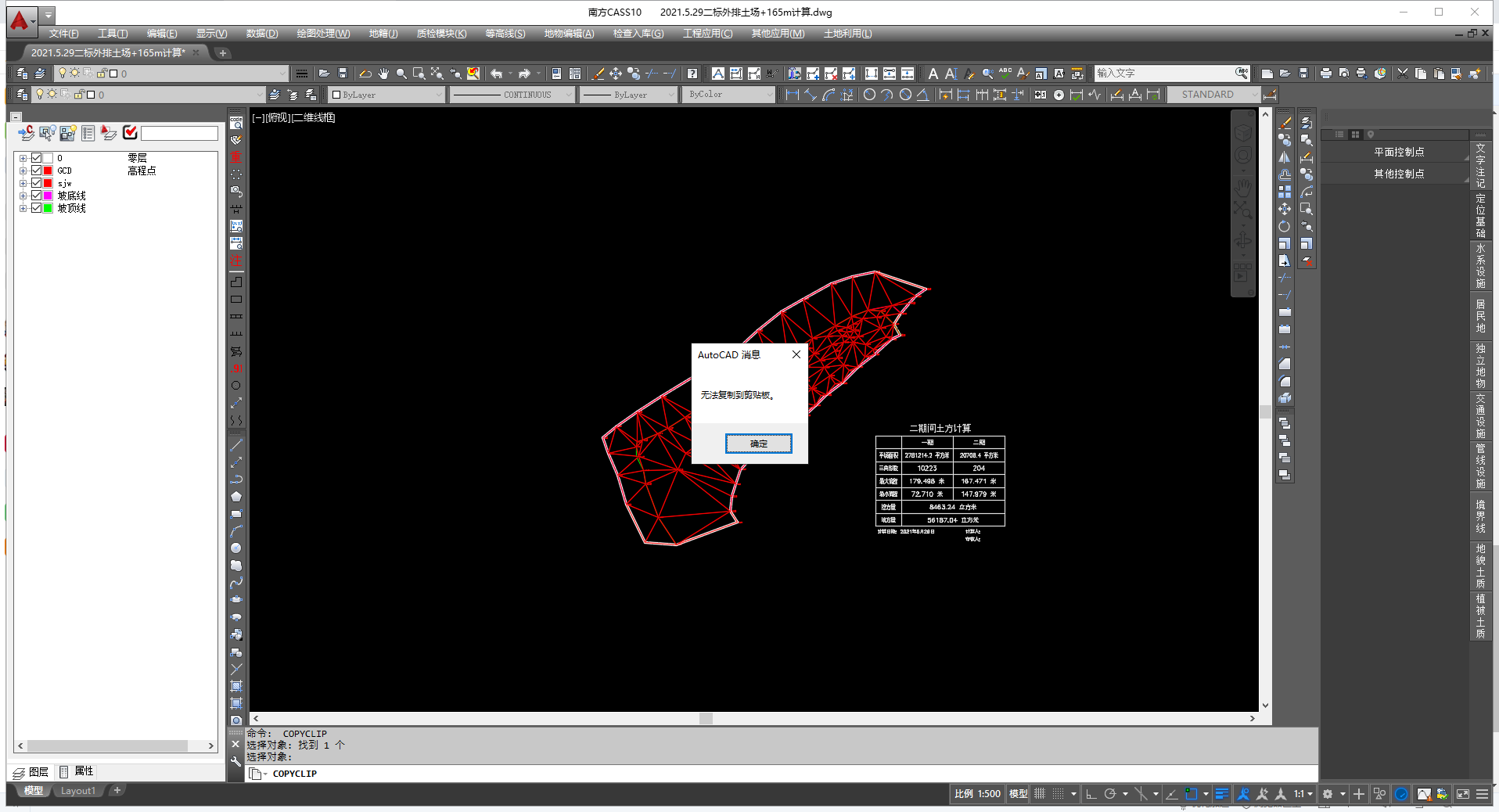Close the AutoCAD 消息 dialog with the X
The height and width of the screenshot is (812, 1499).
click(796, 354)
